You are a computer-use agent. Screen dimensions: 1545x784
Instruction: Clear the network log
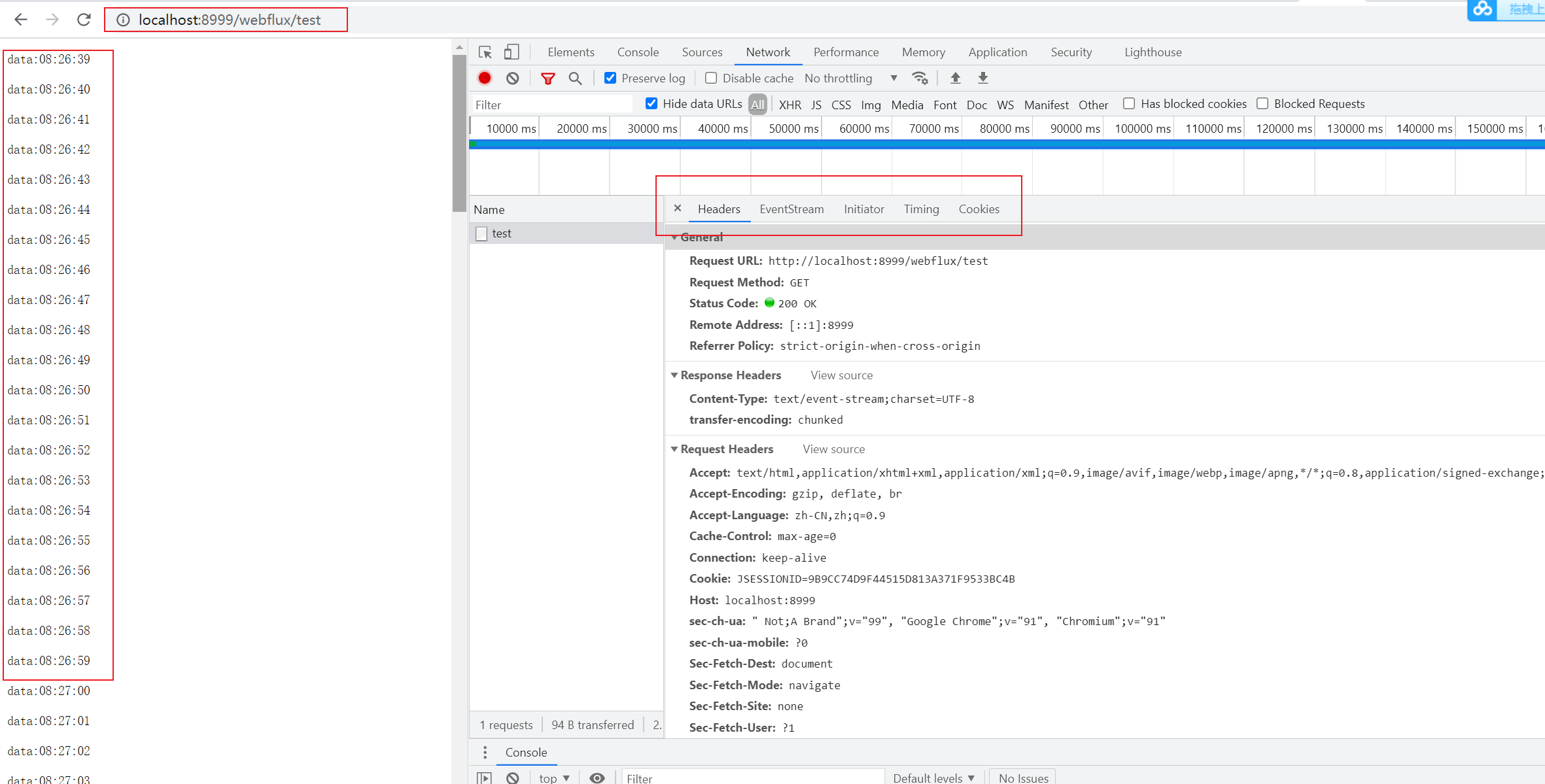513,78
